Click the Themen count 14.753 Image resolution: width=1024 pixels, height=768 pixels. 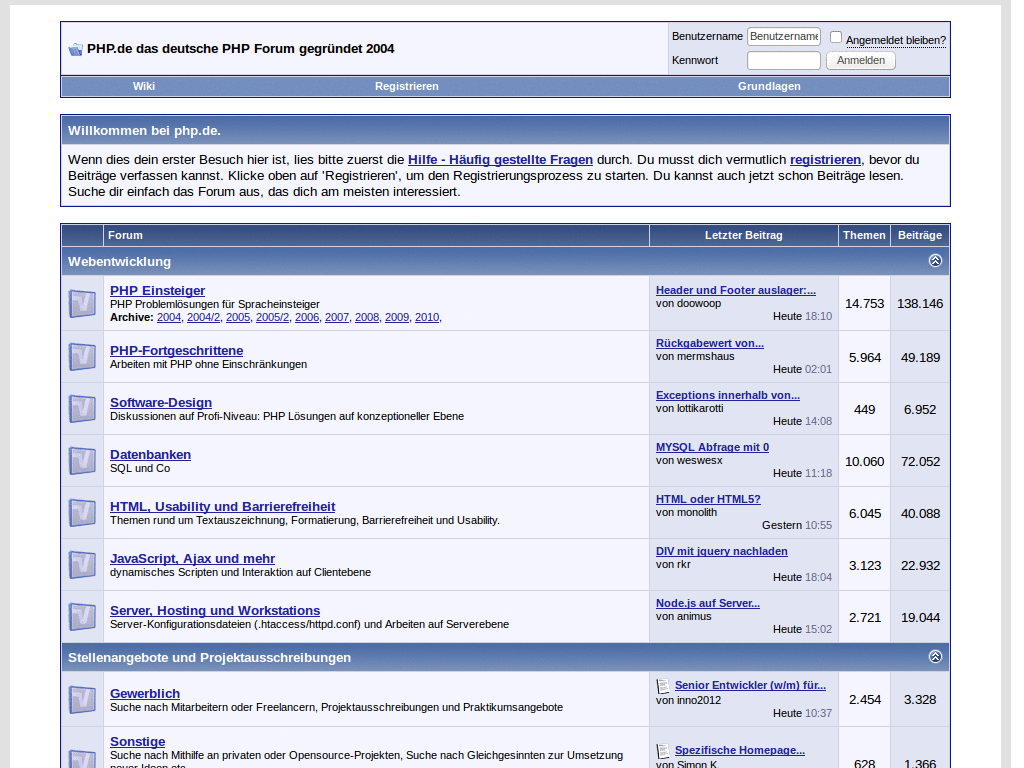864,304
